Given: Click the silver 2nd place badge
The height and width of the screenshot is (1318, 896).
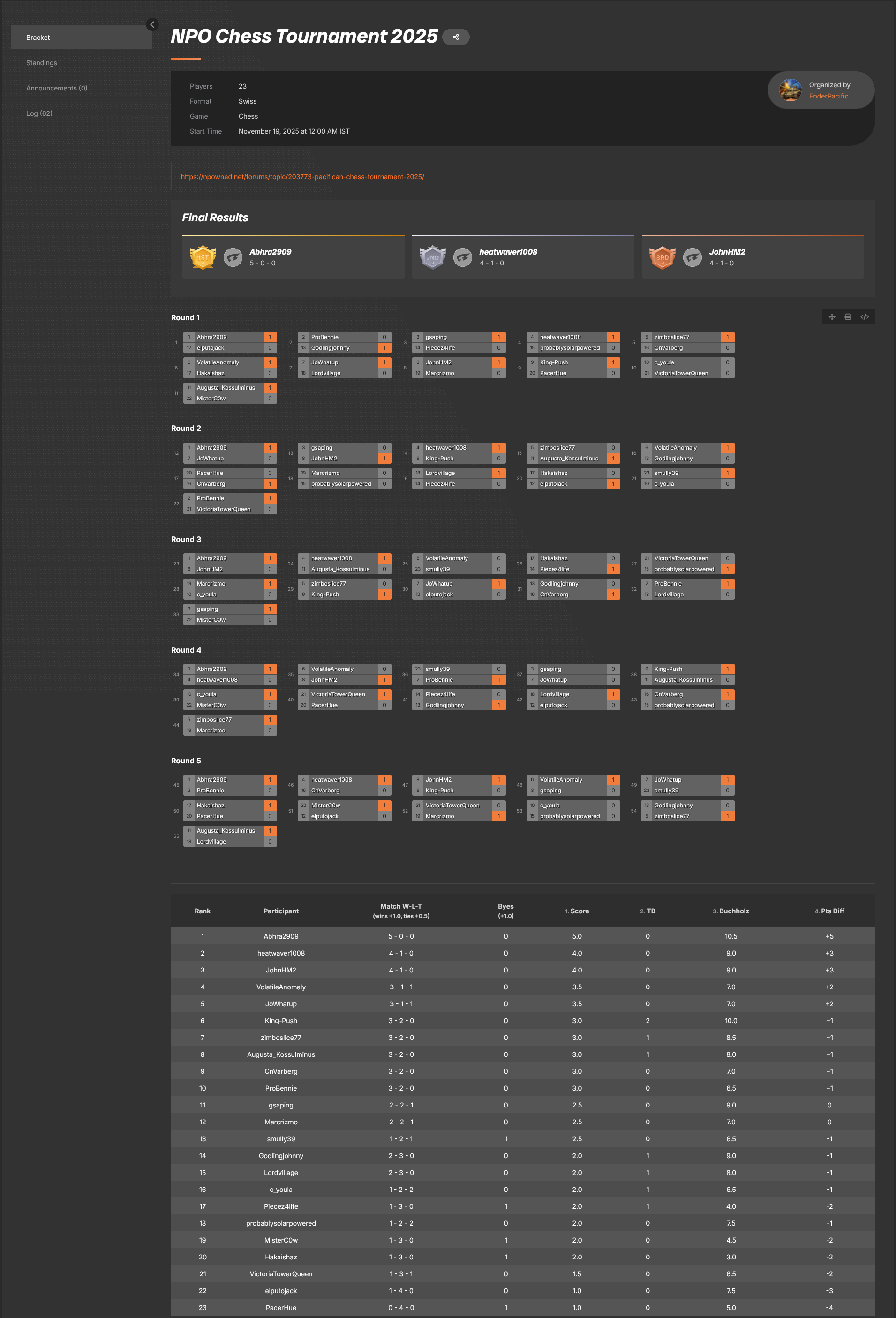Looking at the screenshot, I should coord(432,257).
